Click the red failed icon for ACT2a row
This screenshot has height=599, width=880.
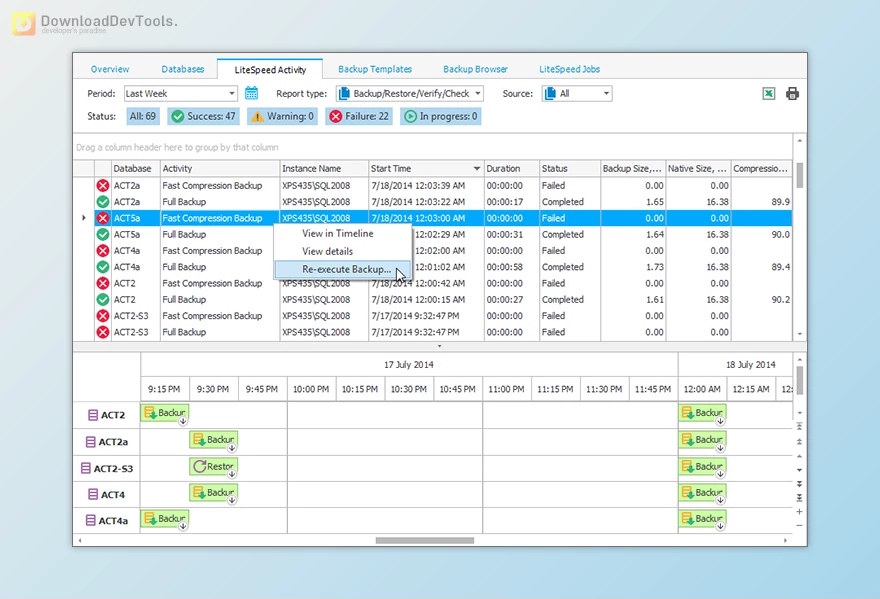tap(102, 186)
